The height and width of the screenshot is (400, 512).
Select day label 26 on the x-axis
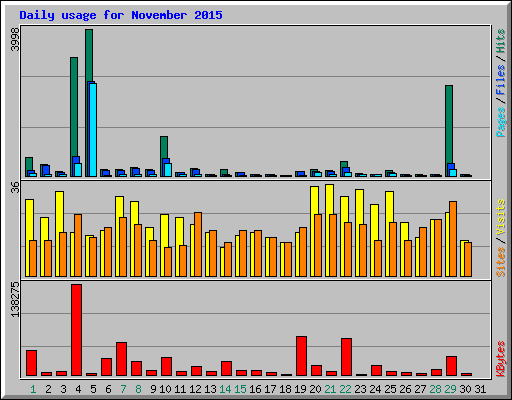(x=405, y=389)
